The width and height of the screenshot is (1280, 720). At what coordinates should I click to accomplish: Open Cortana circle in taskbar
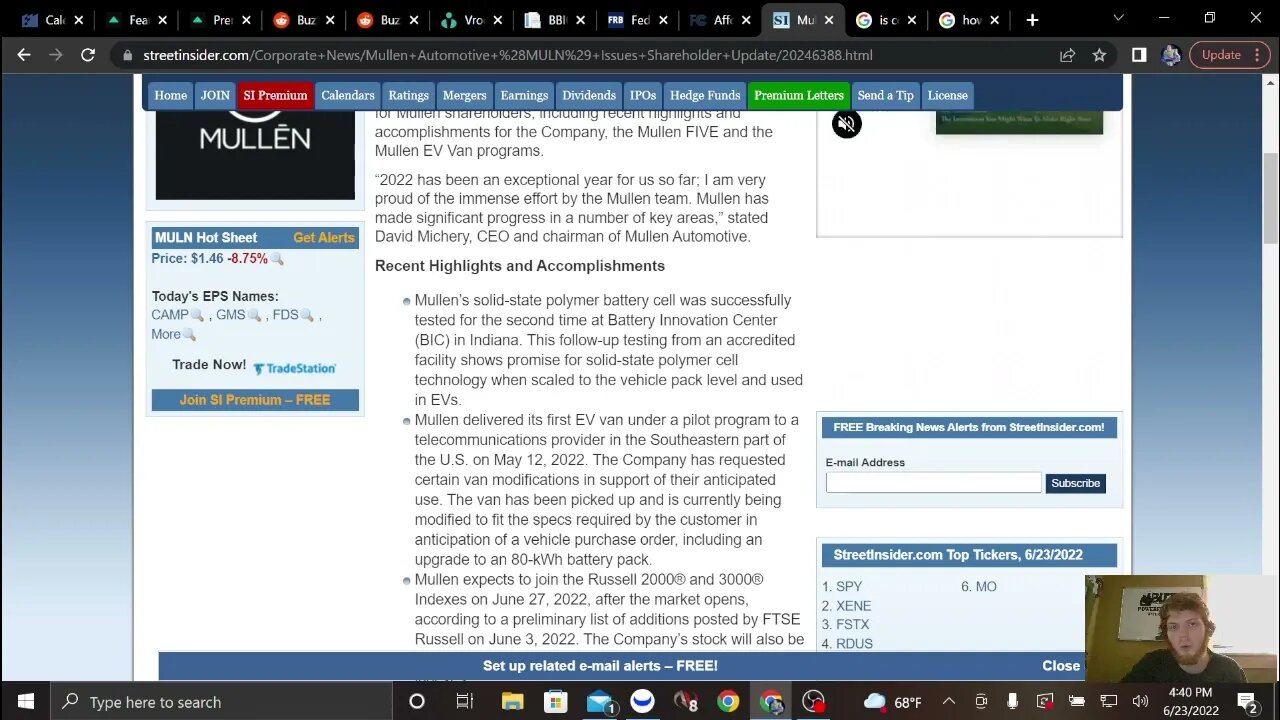point(417,702)
